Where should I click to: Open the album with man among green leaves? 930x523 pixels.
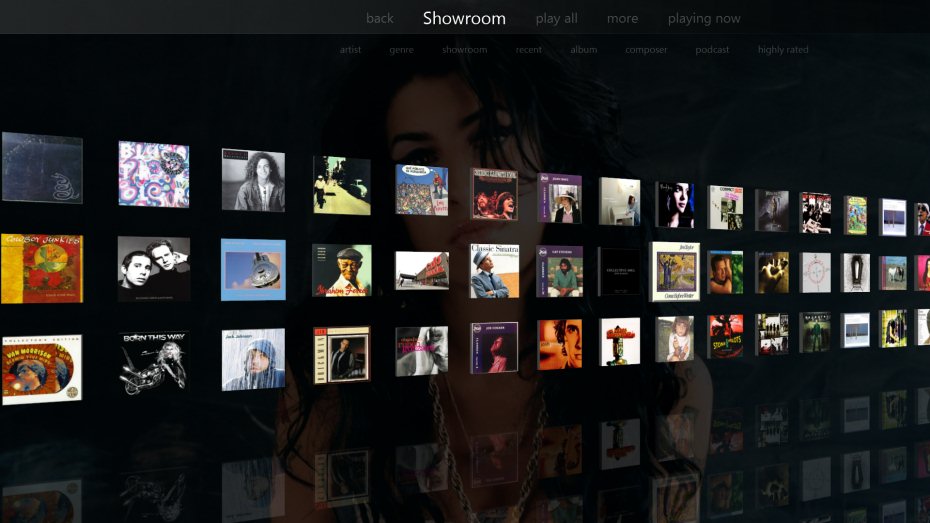click(725, 272)
